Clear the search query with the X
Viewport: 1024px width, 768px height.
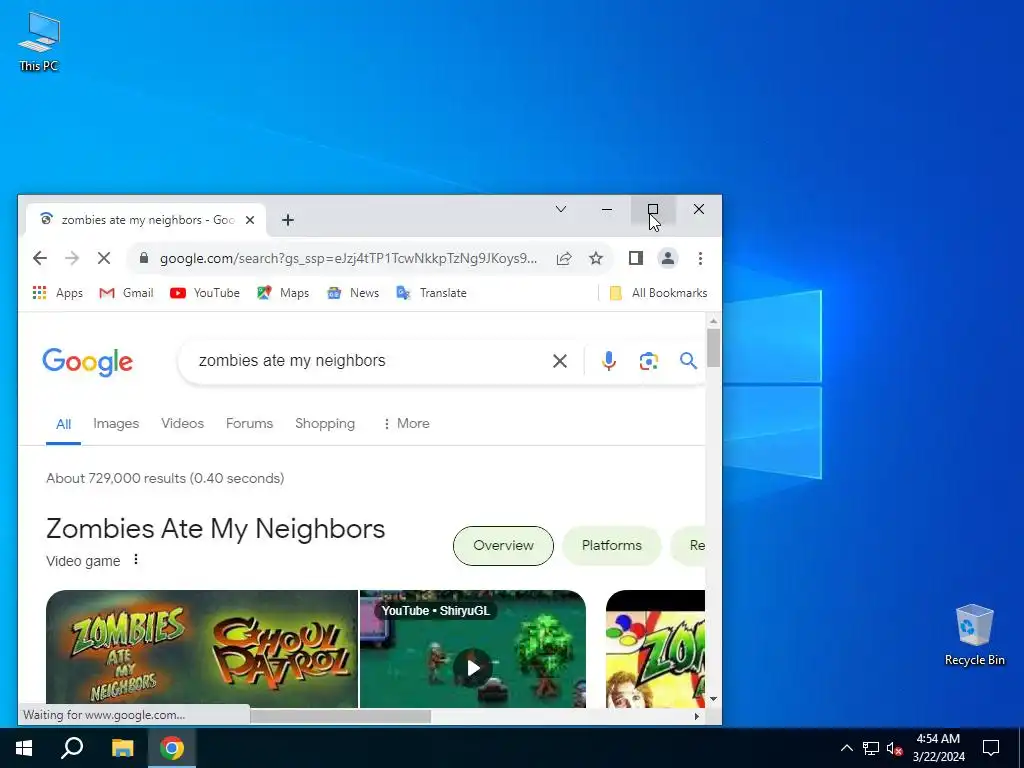(560, 361)
